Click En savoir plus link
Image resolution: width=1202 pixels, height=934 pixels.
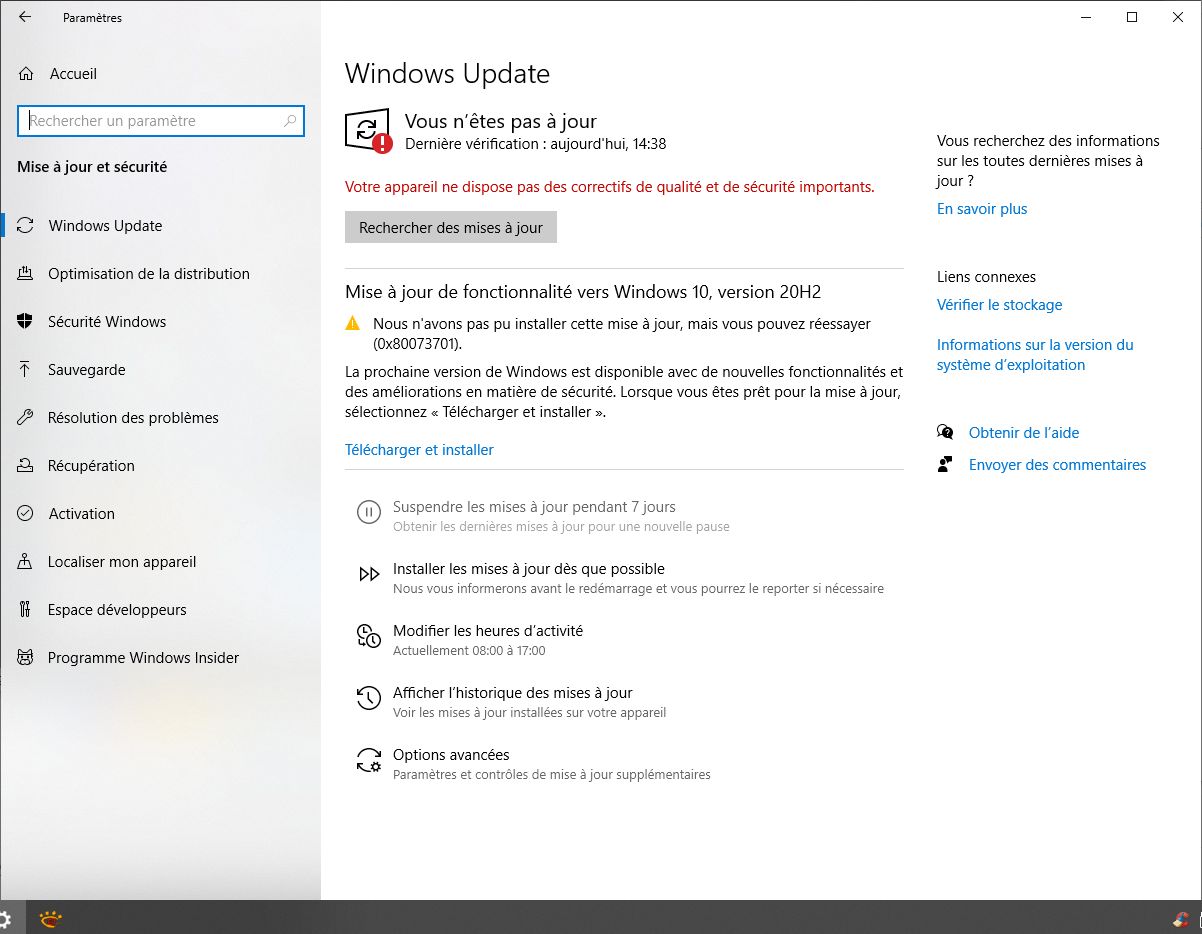coord(982,209)
